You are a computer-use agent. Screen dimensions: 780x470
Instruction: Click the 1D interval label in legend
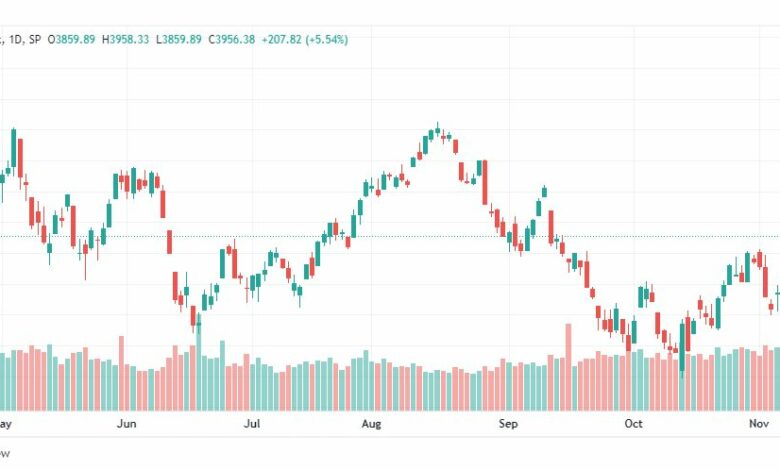click(15, 39)
